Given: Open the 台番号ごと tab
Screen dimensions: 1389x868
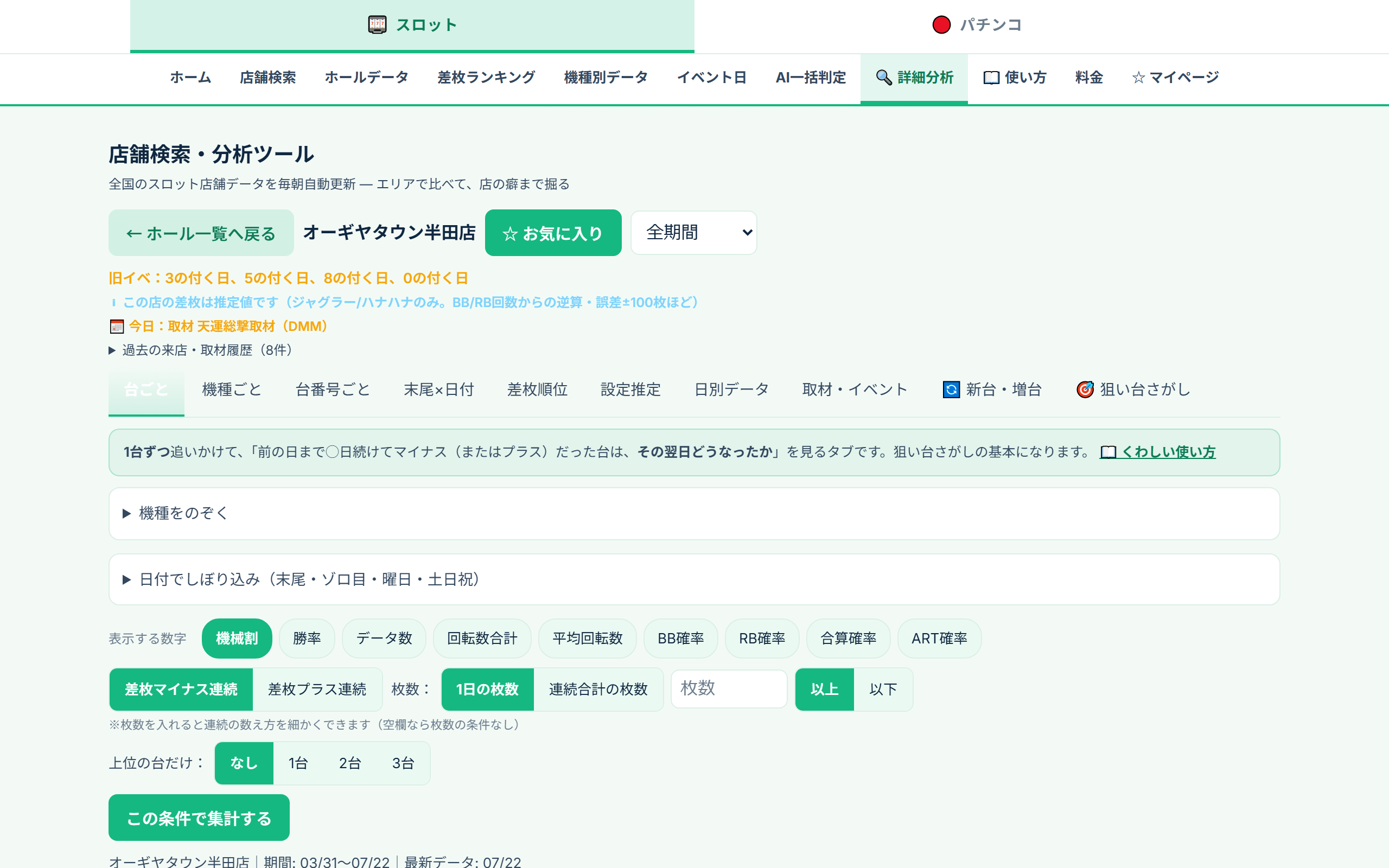Looking at the screenshot, I should pyautogui.click(x=333, y=391).
